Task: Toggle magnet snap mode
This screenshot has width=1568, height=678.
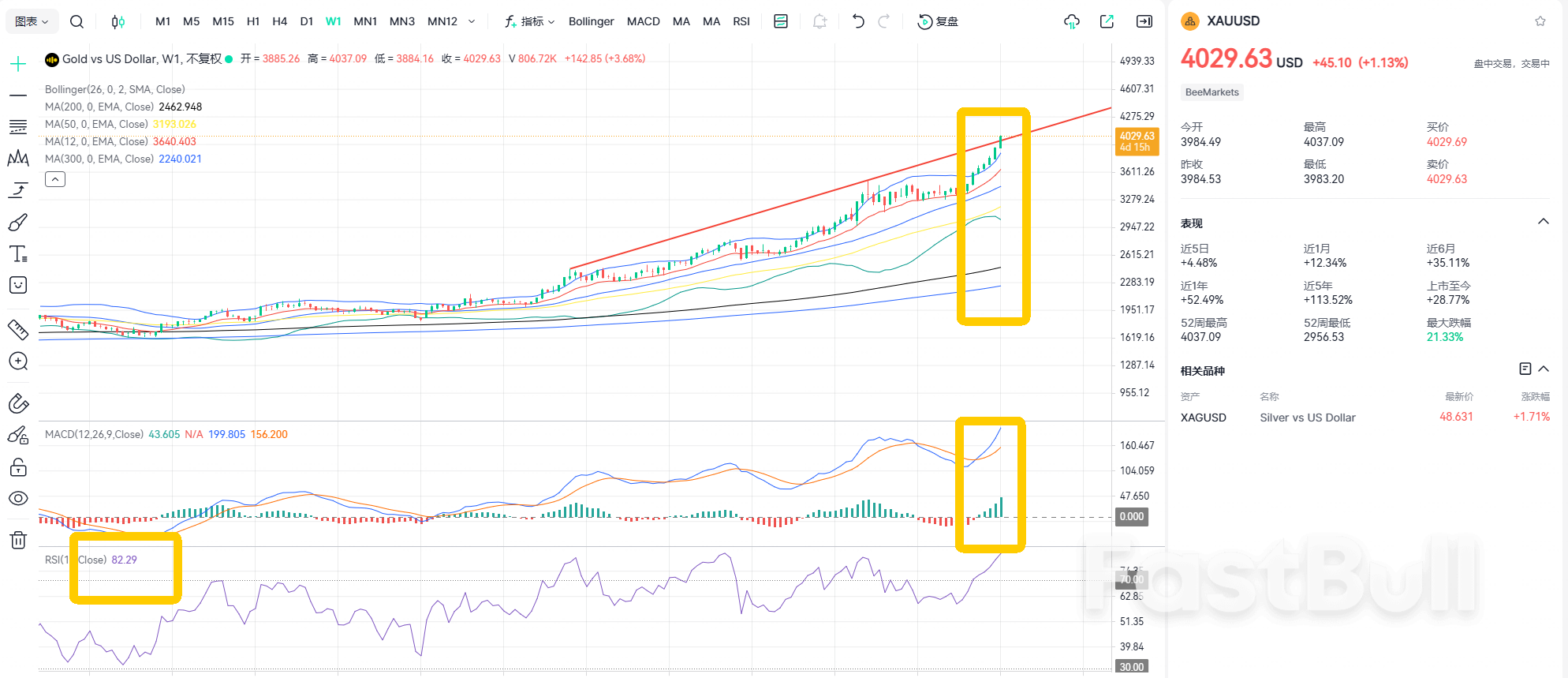Action: pyautogui.click(x=18, y=403)
